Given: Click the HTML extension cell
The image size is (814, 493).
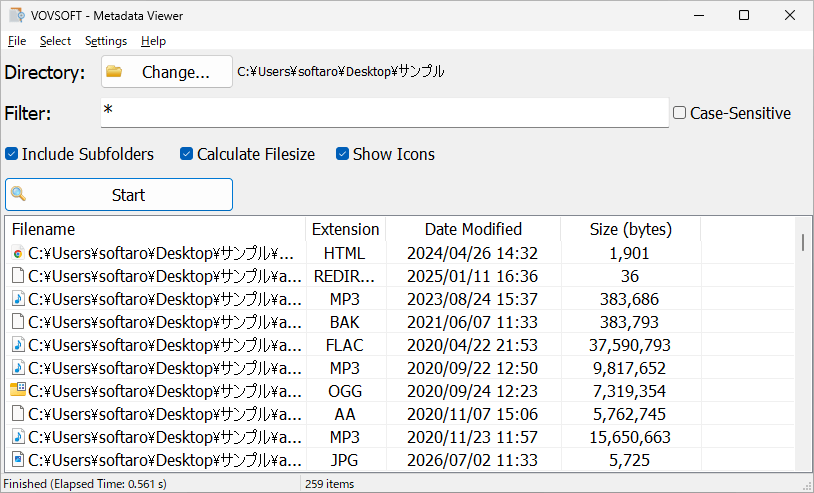Looking at the screenshot, I should (345, 253).
